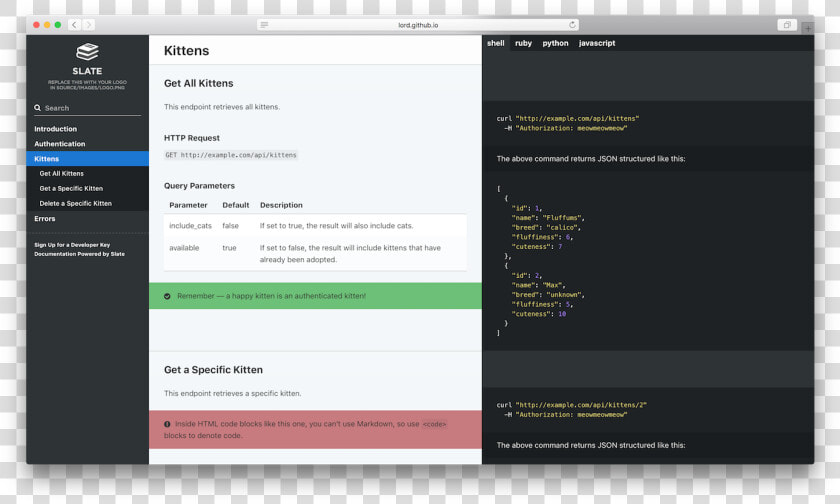Click the false default value cell
This screenshot has height=504, width=840.
click(x=230, y=225)
